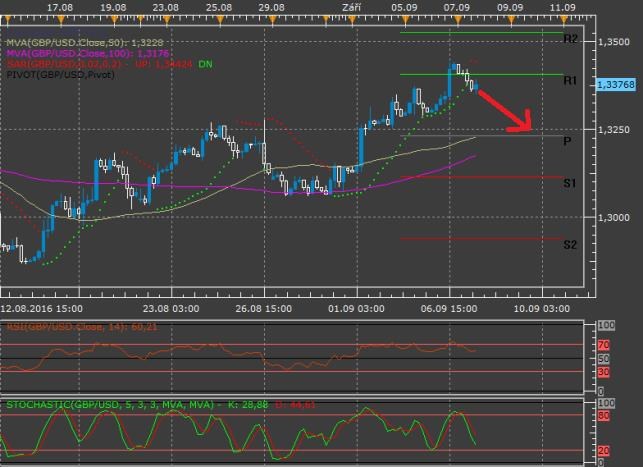Click the S1 pivot support label
Screen dimensions: 643x467
569,184
